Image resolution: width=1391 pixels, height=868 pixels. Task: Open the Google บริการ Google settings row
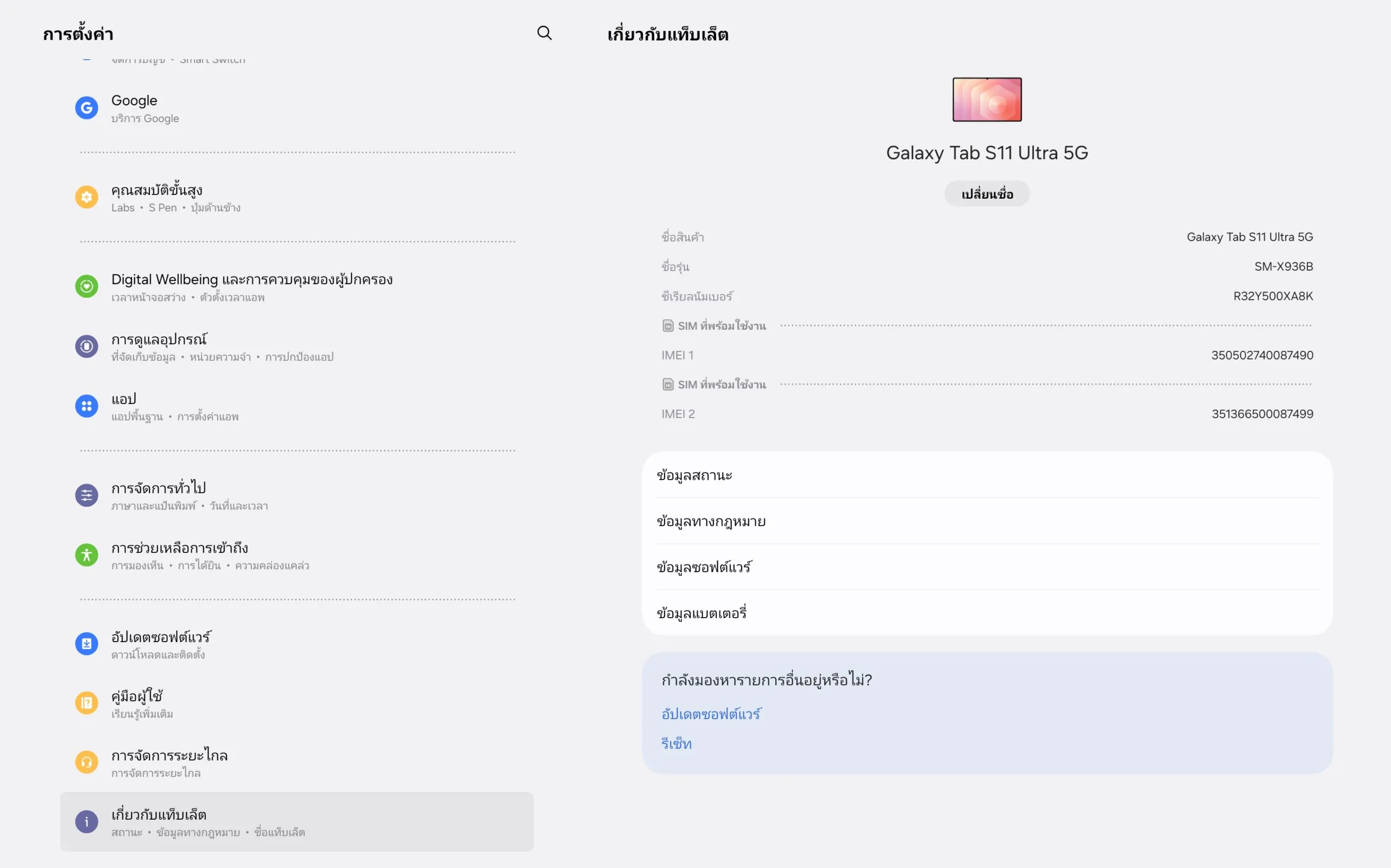[x=297, y=108]
